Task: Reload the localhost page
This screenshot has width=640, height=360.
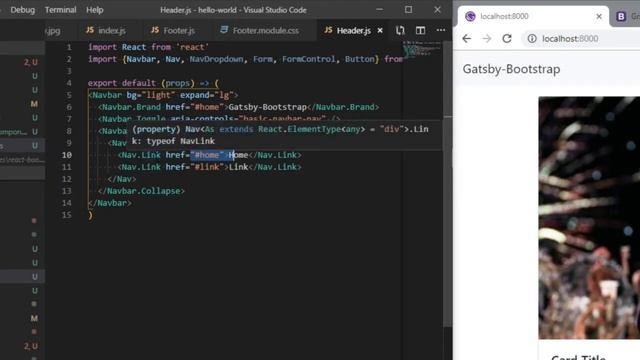Action: point(507,38)
